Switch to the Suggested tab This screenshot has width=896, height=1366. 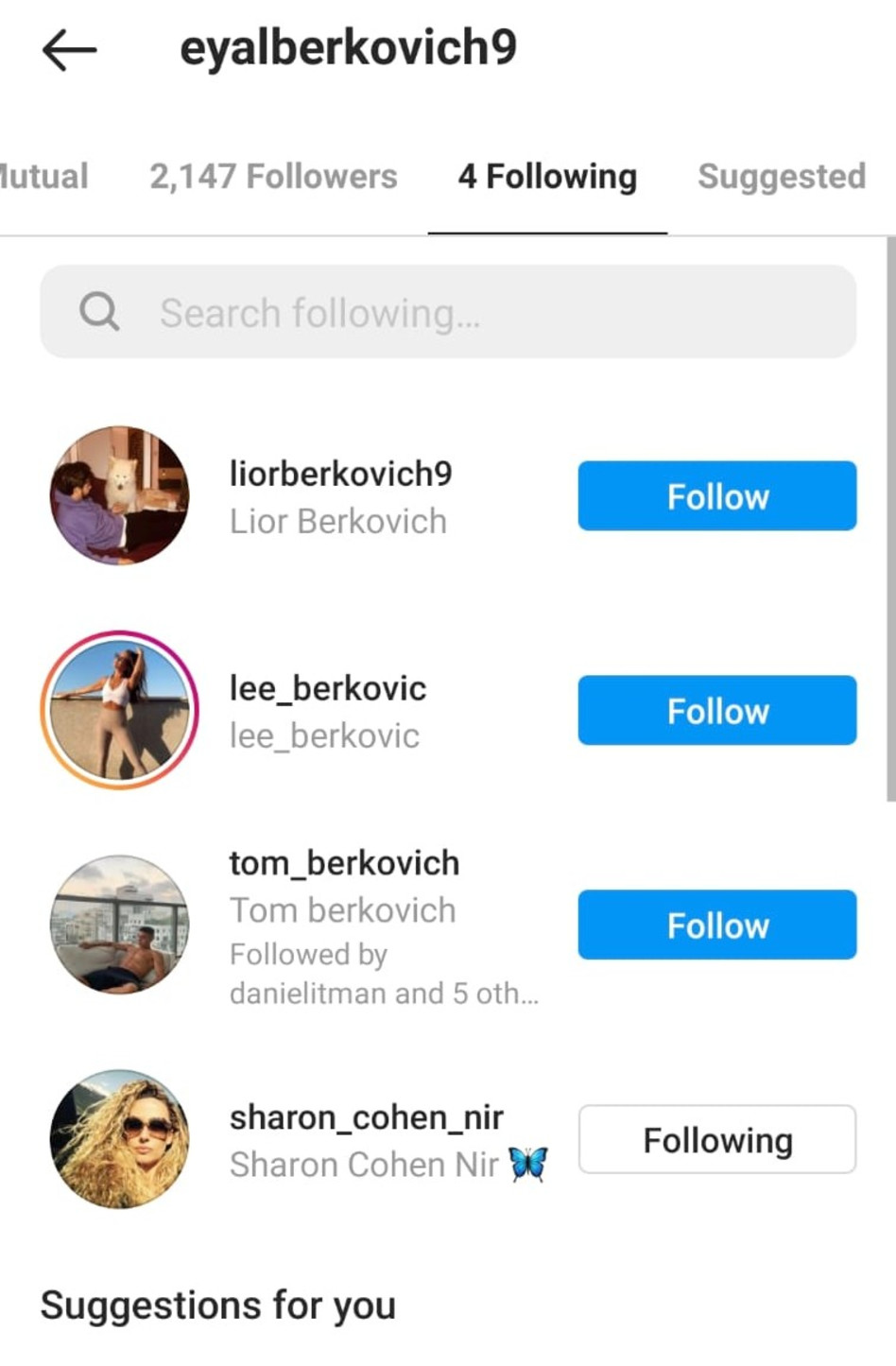[781, 177]
